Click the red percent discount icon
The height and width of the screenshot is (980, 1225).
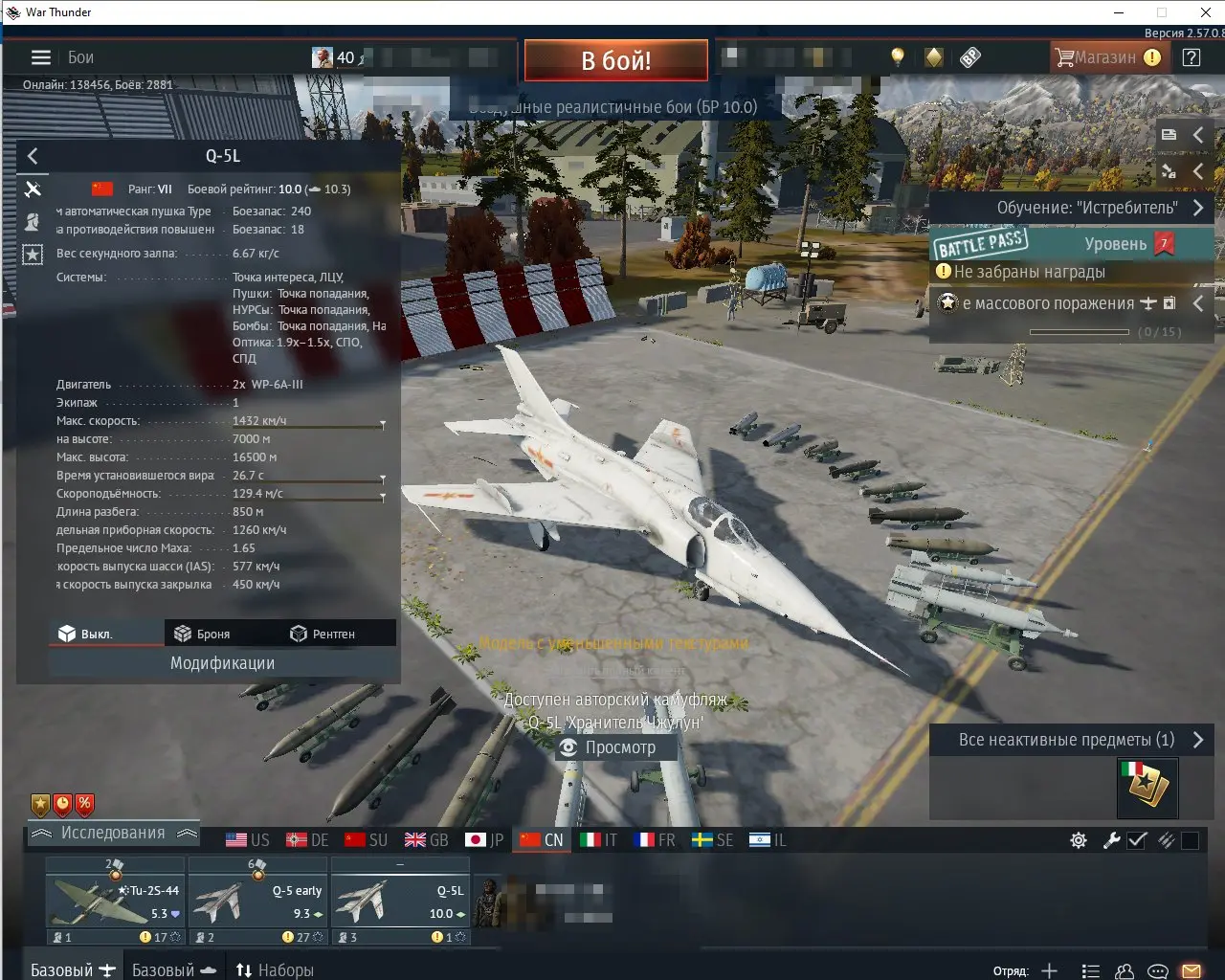pos(85,805)
